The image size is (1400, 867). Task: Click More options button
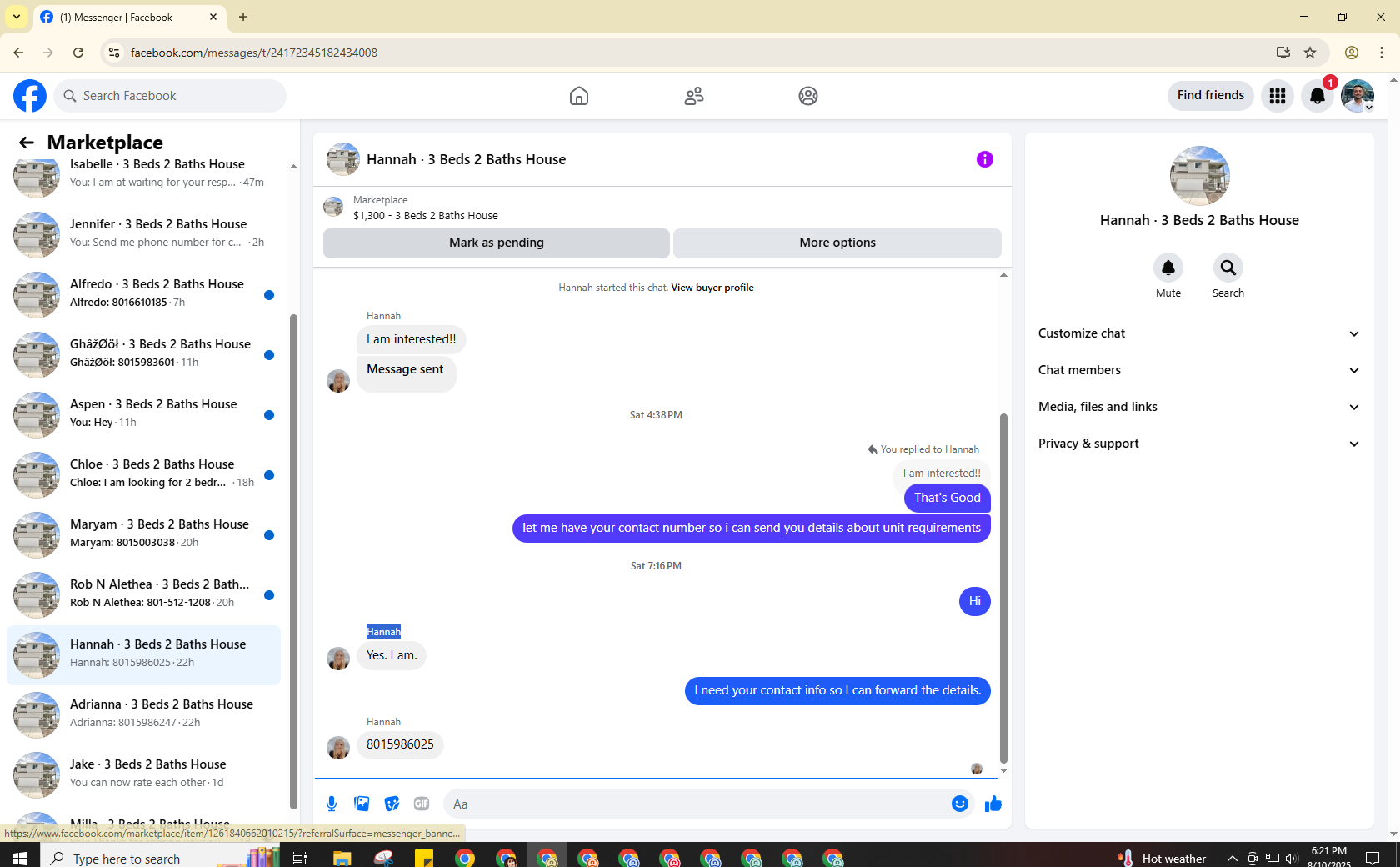pos(837,243)
